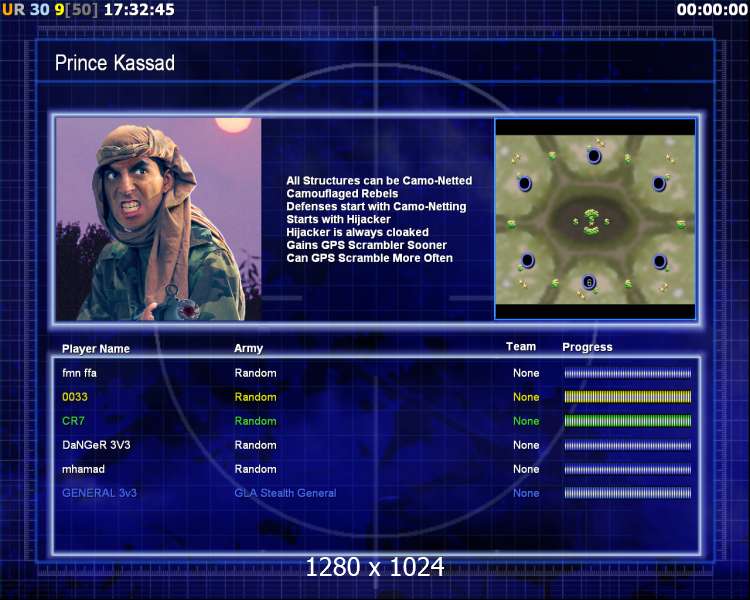Click the 17:32:45 clock display

click(139, 9)
